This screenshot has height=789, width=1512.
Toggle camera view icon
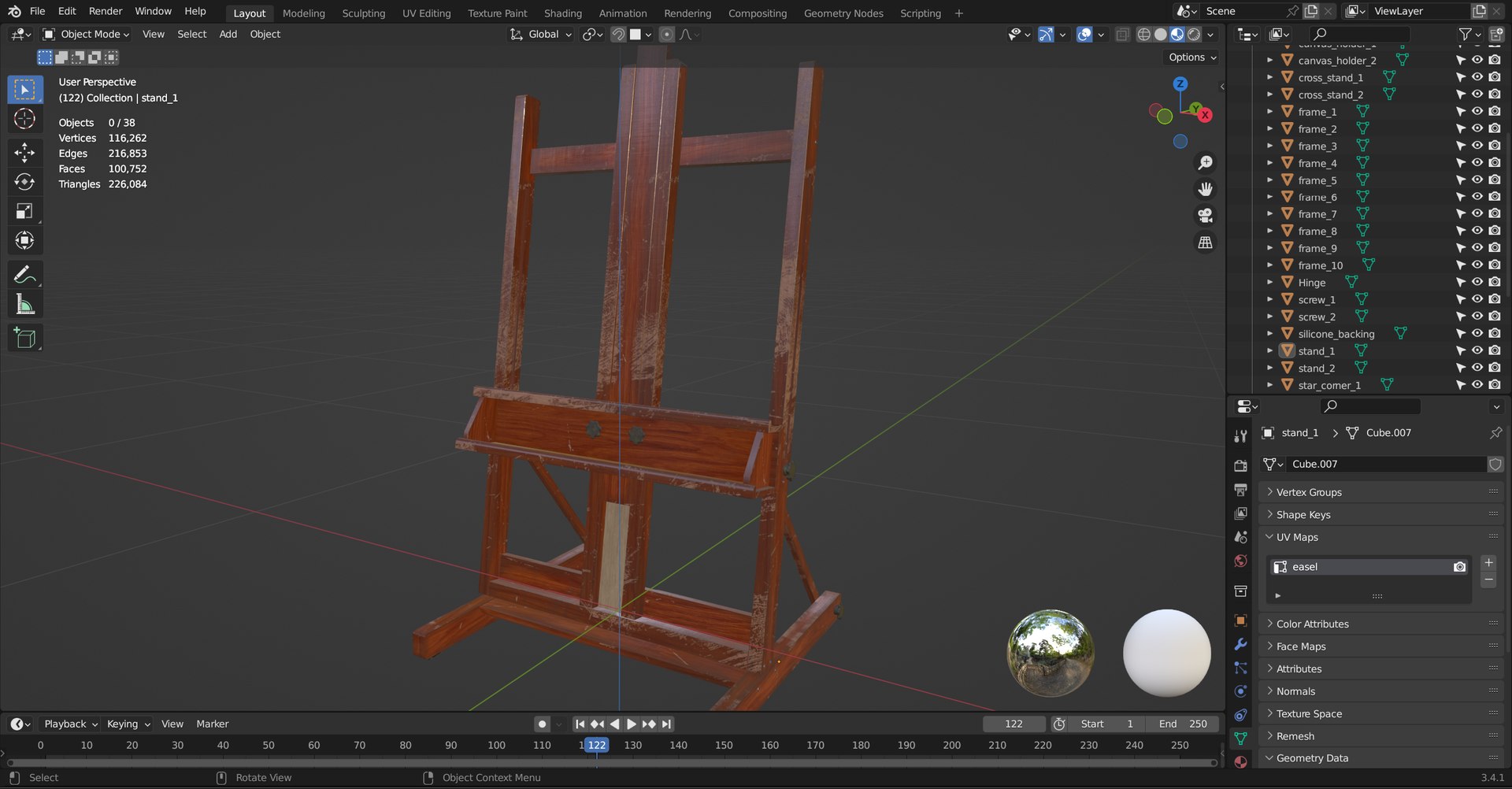click(1205, 216)
